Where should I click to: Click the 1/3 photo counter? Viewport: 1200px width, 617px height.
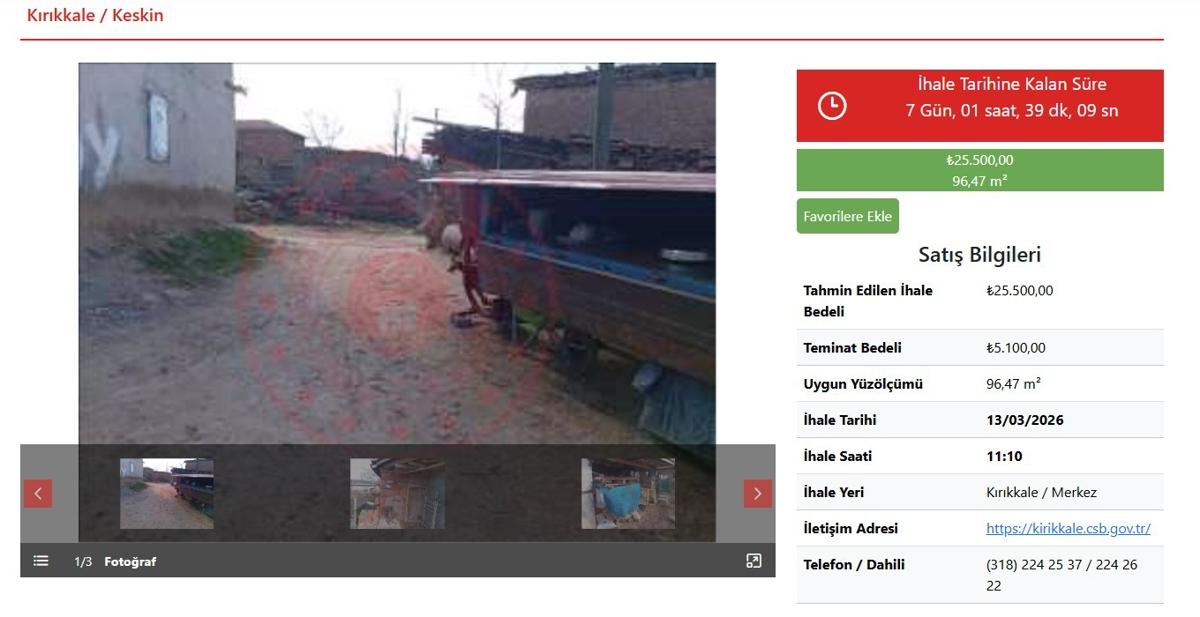[83, 562]
